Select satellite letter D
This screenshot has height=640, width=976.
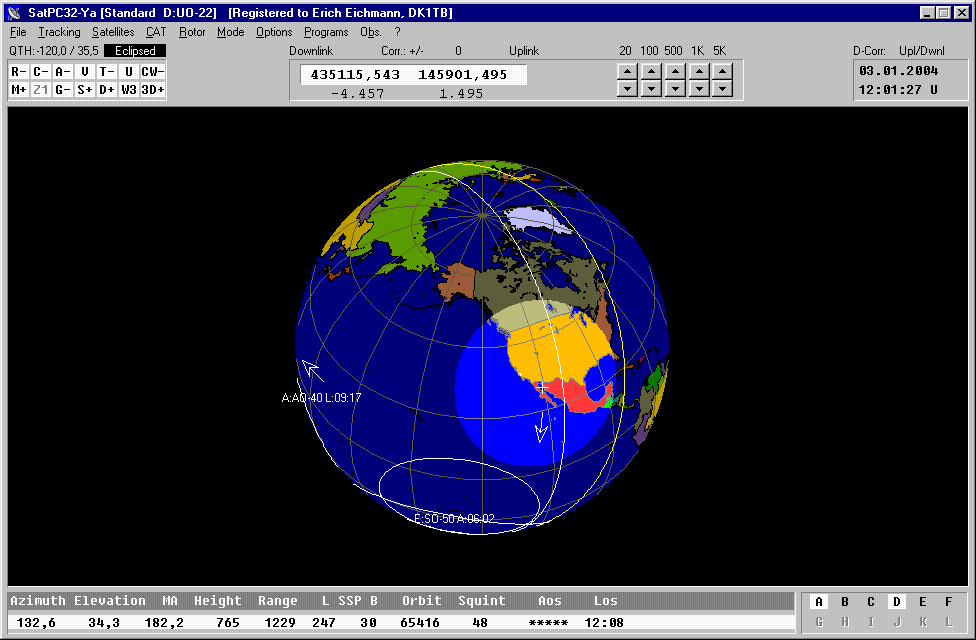[897, 602]
